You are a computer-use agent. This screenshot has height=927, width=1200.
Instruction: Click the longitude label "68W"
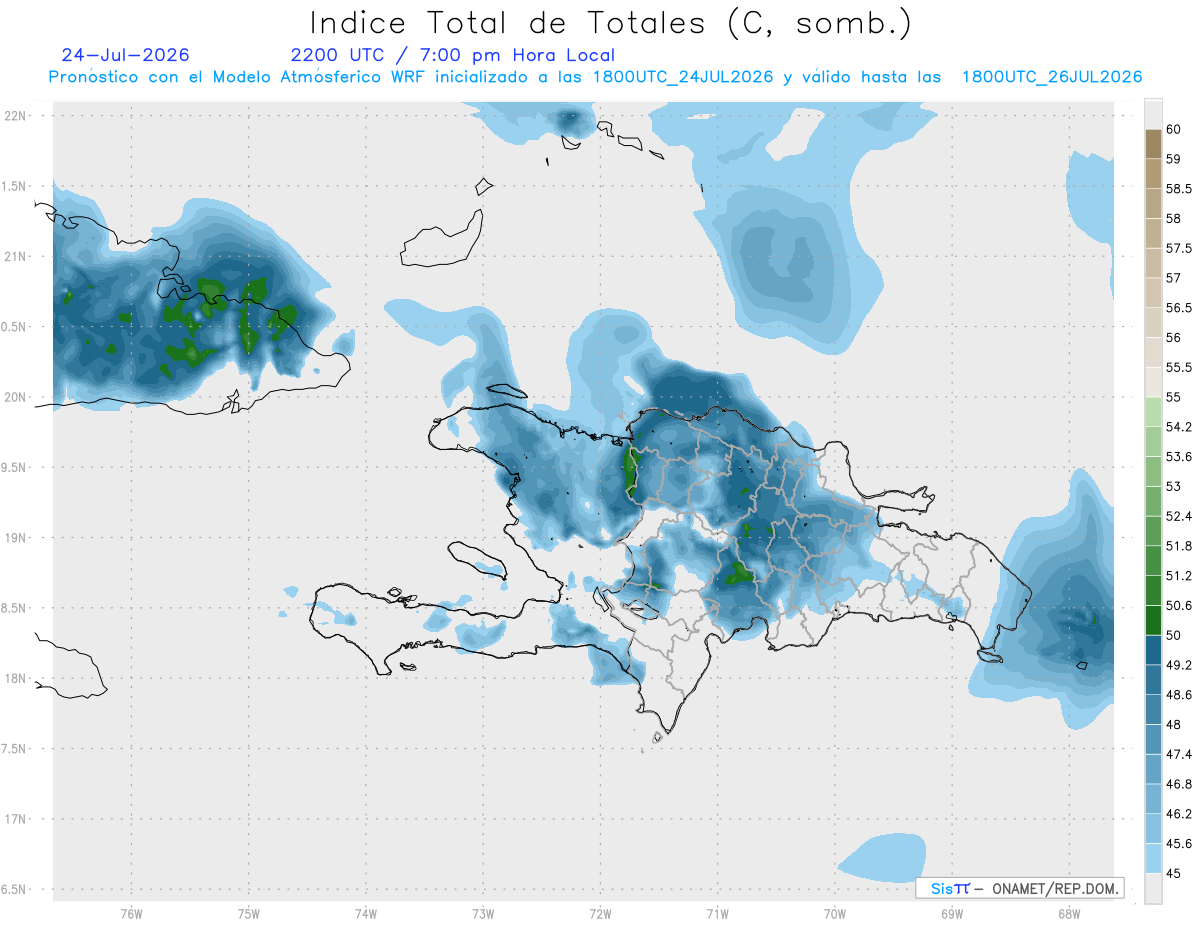click(x=1069, y=914)
